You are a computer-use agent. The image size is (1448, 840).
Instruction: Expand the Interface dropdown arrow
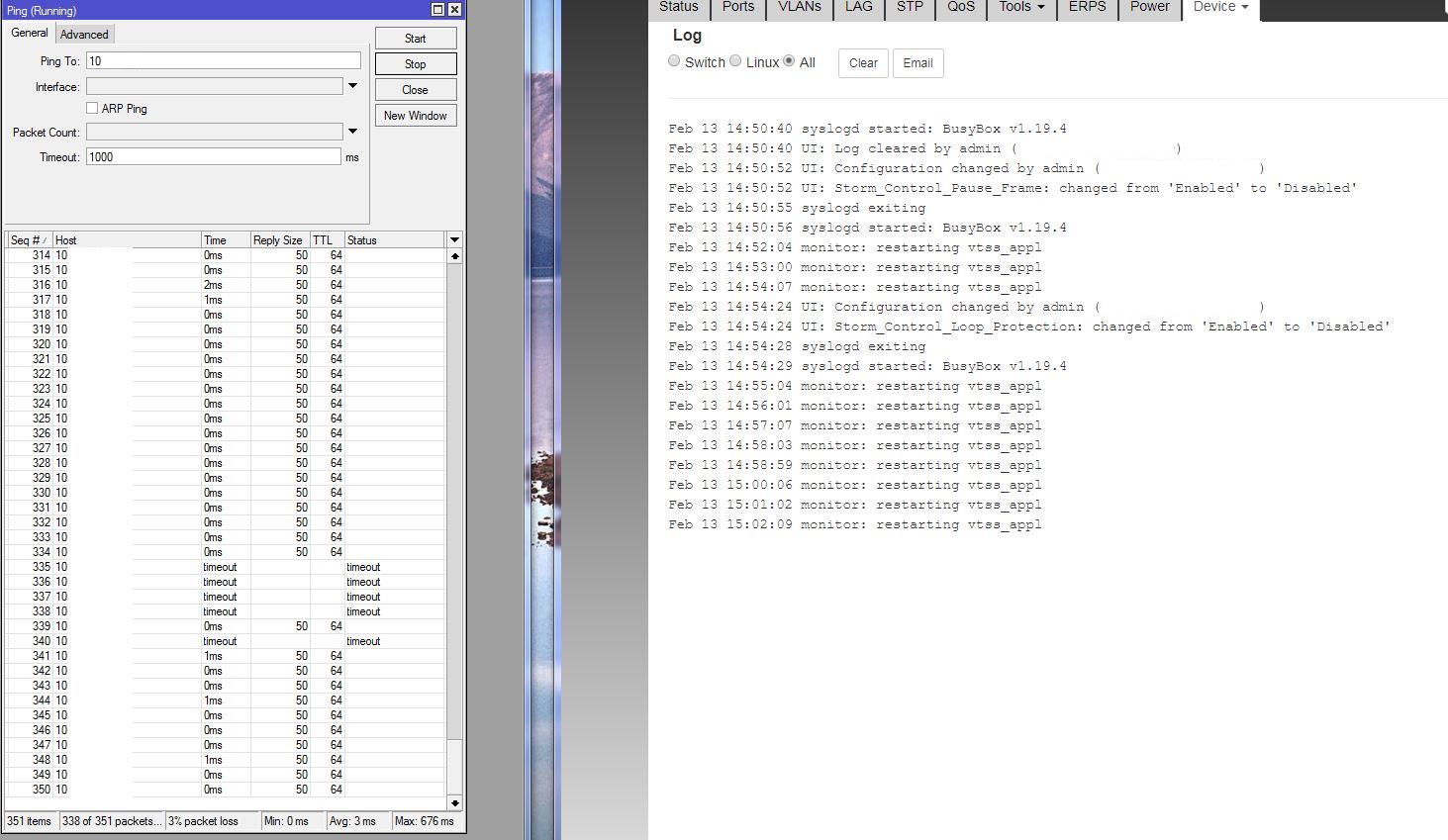(352, 87)
